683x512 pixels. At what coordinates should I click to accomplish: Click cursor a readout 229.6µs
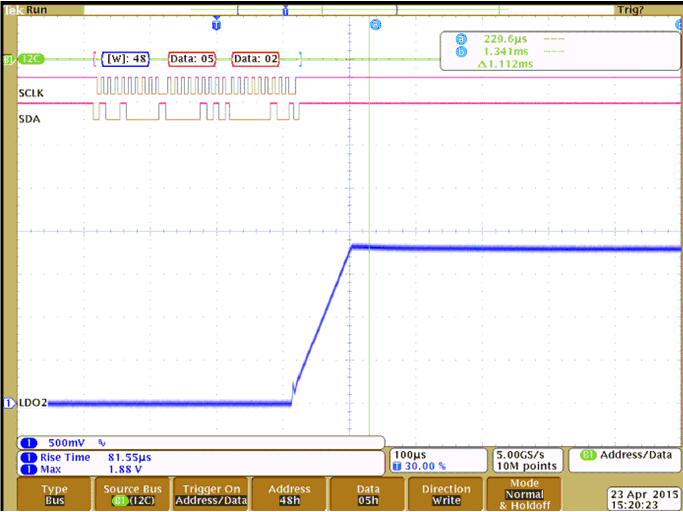click(505, 39)
